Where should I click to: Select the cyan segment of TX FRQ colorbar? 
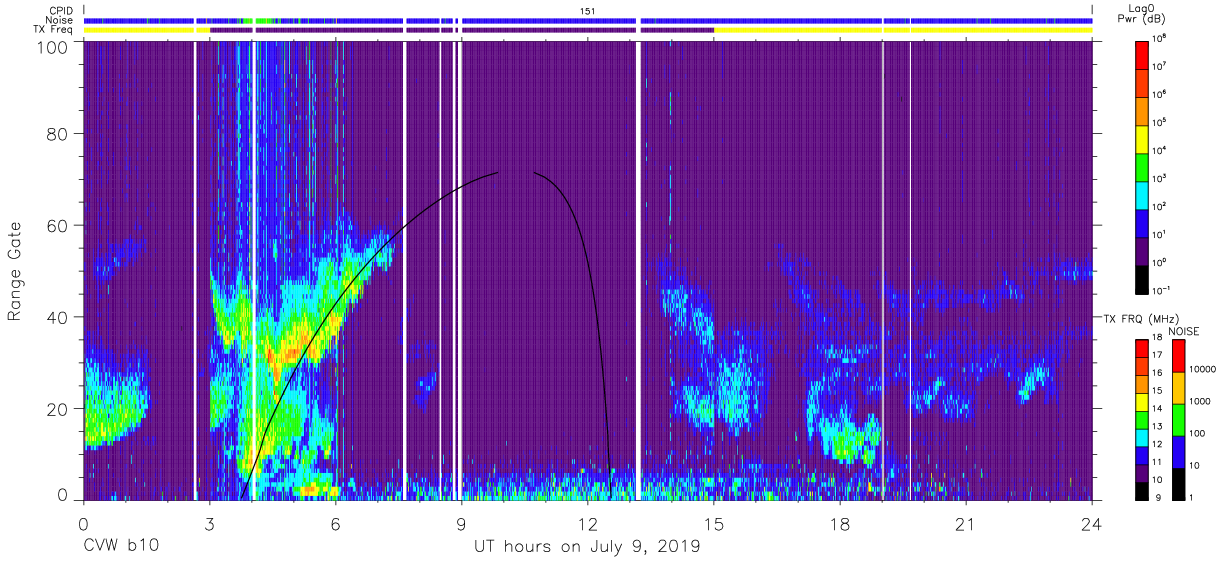click(x=1143, y=438)
